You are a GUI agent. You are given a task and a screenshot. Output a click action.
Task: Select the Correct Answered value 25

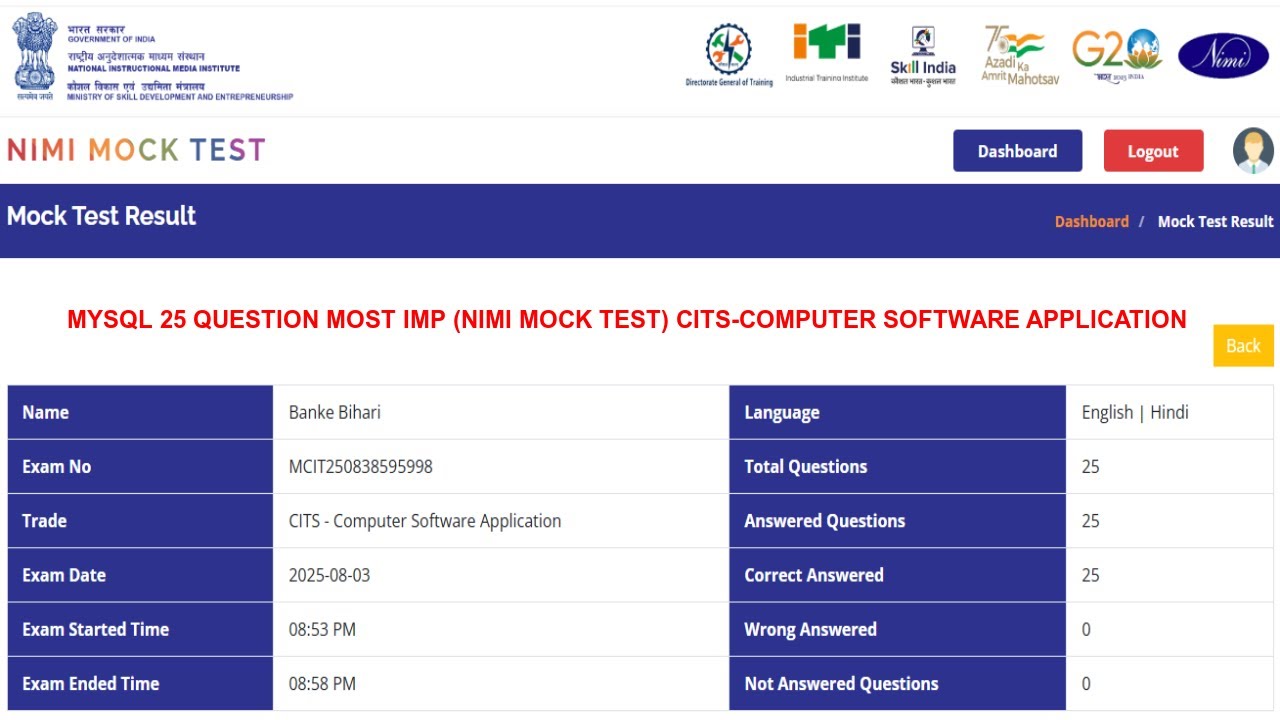point(1091,575)
